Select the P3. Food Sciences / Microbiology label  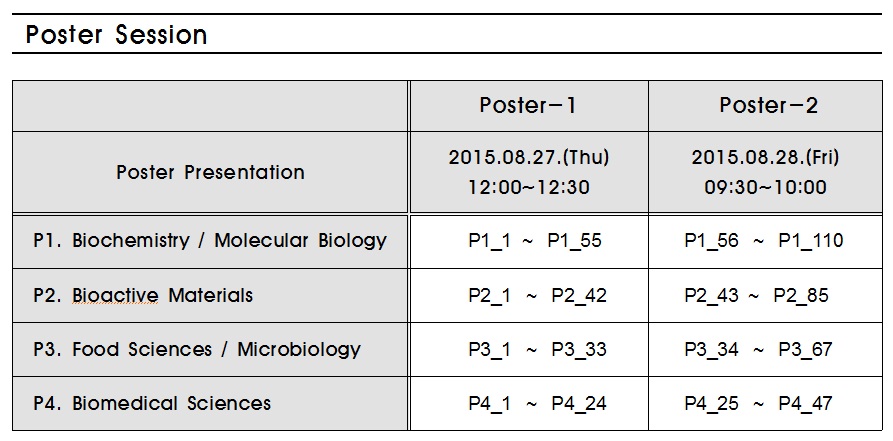pos(196,349)
